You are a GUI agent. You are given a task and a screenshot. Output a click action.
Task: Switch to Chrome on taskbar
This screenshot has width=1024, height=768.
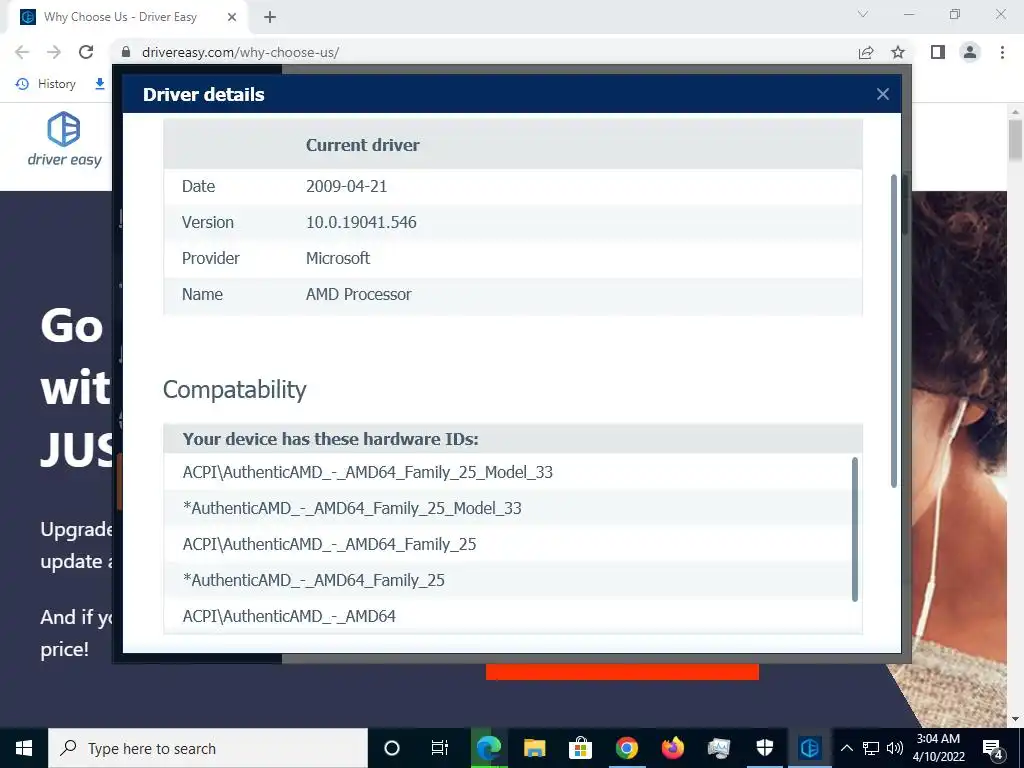626,748
